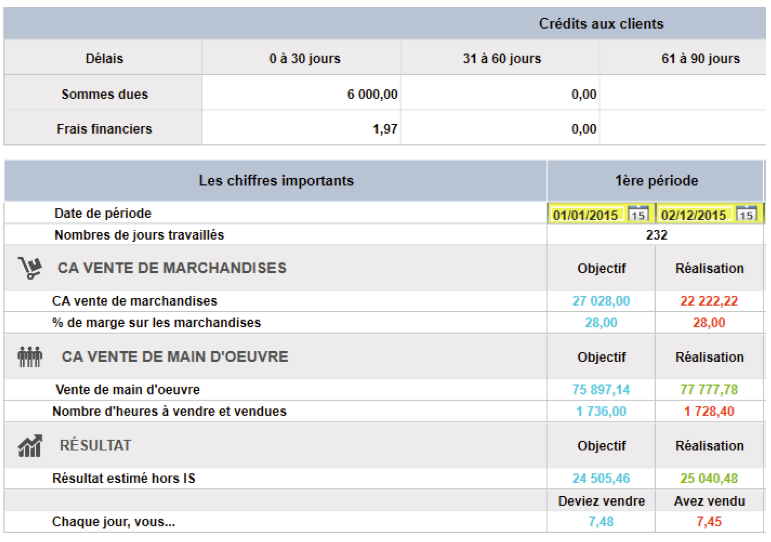Edit the end date field 02/12/2015
This screenshot has width=771, height=542.
(694, 215)
